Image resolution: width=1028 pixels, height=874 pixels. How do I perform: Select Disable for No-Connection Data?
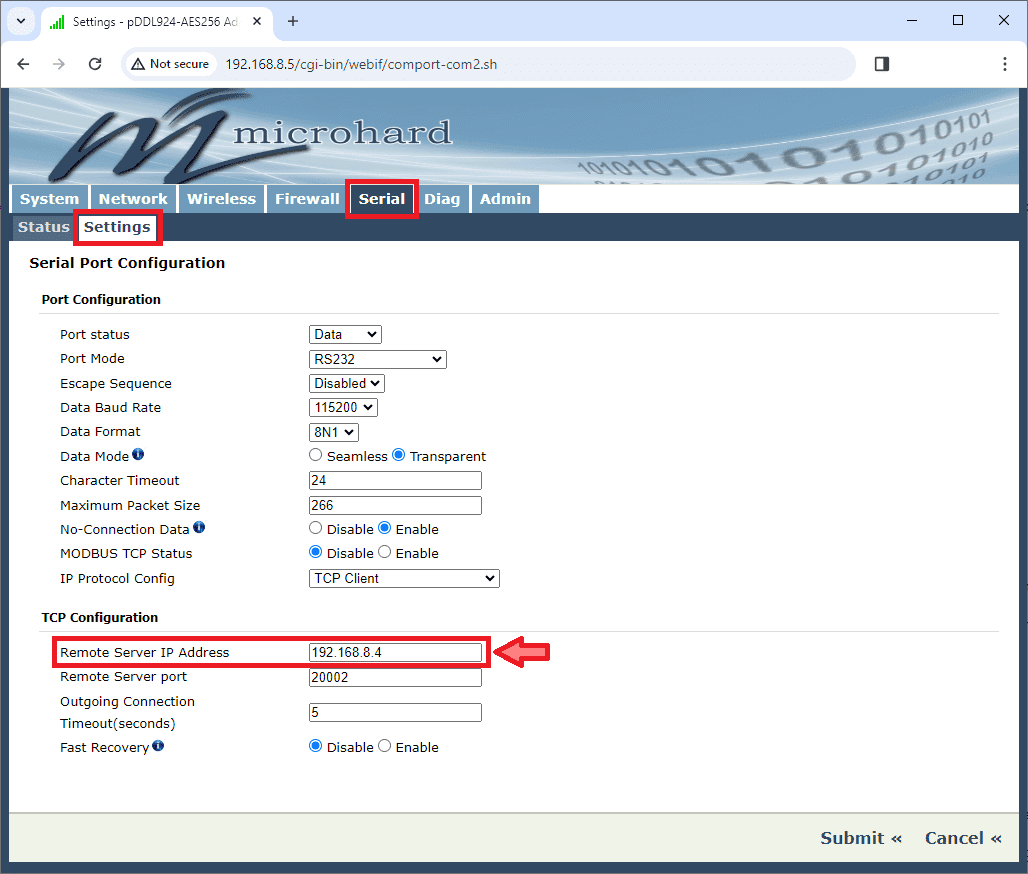pos(316,529)
